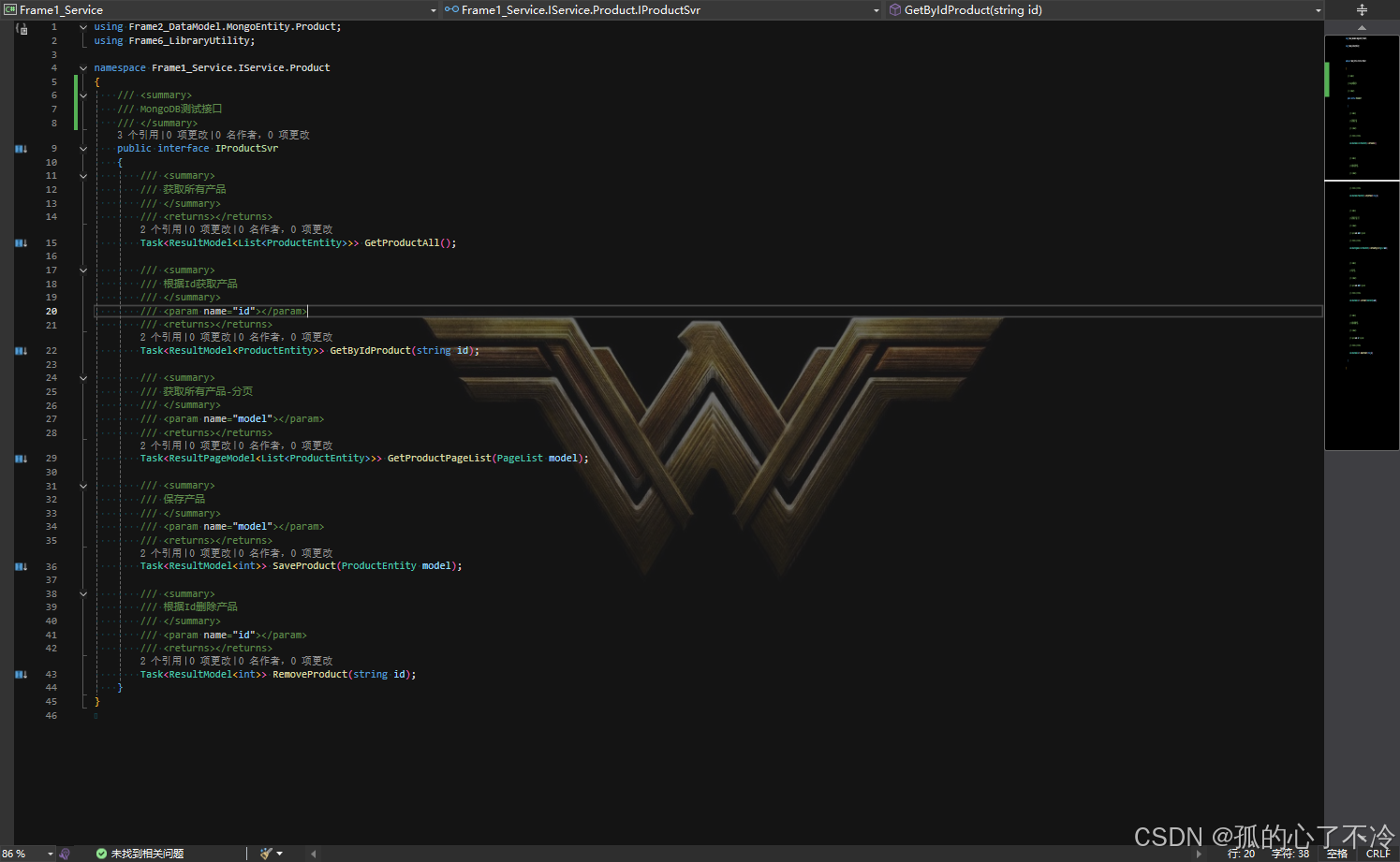
Task: Click inheritance margin icon beside SaveProduct line
Action: pos(21,566)
